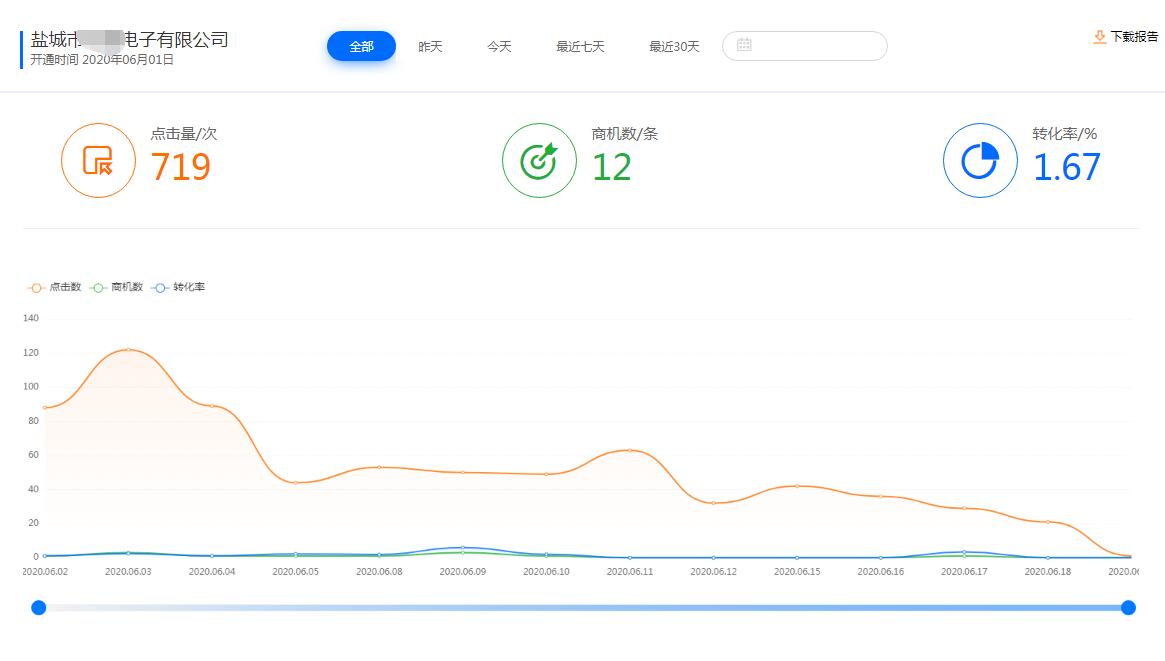Click the 2020.06.11 point on orange line

[629, 450]
